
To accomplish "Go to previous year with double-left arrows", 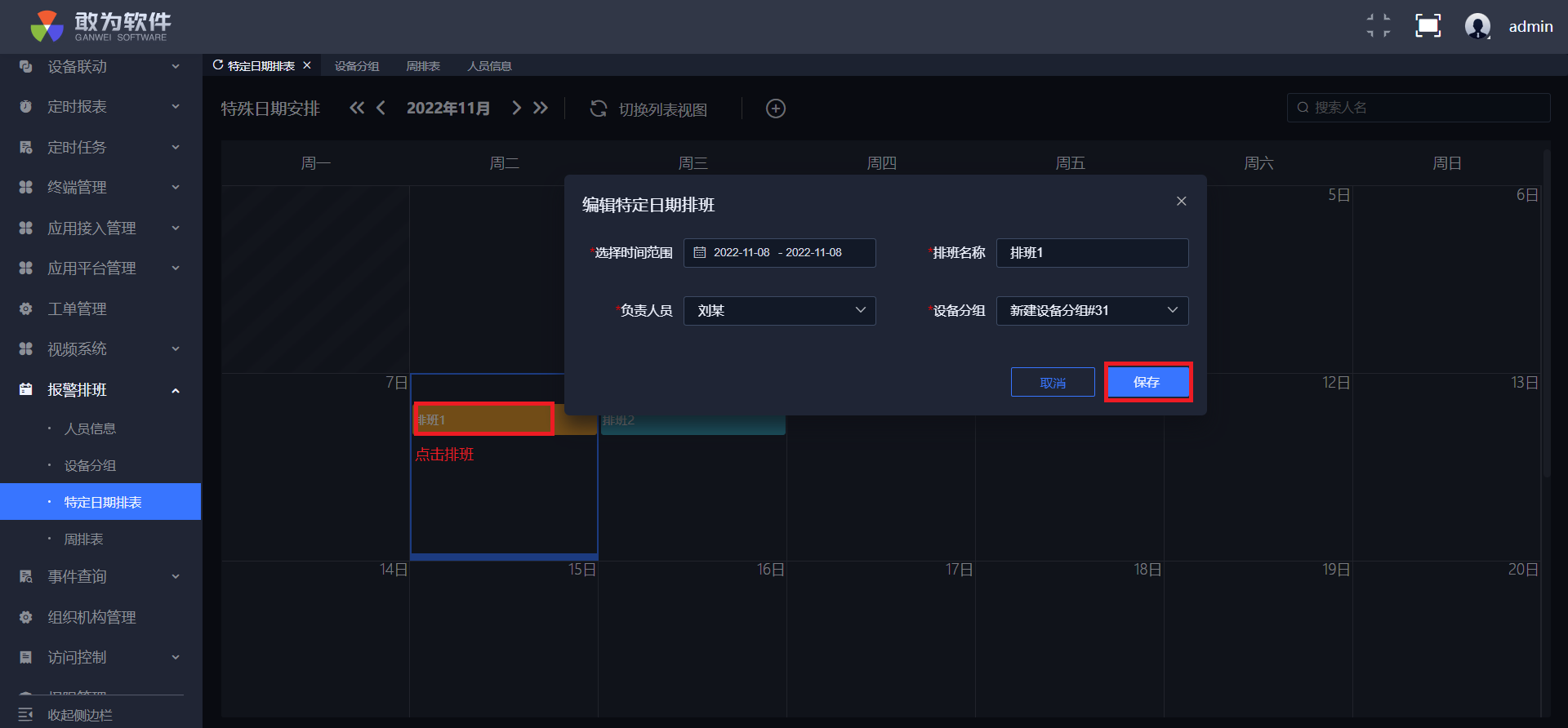I will [357, 108].
